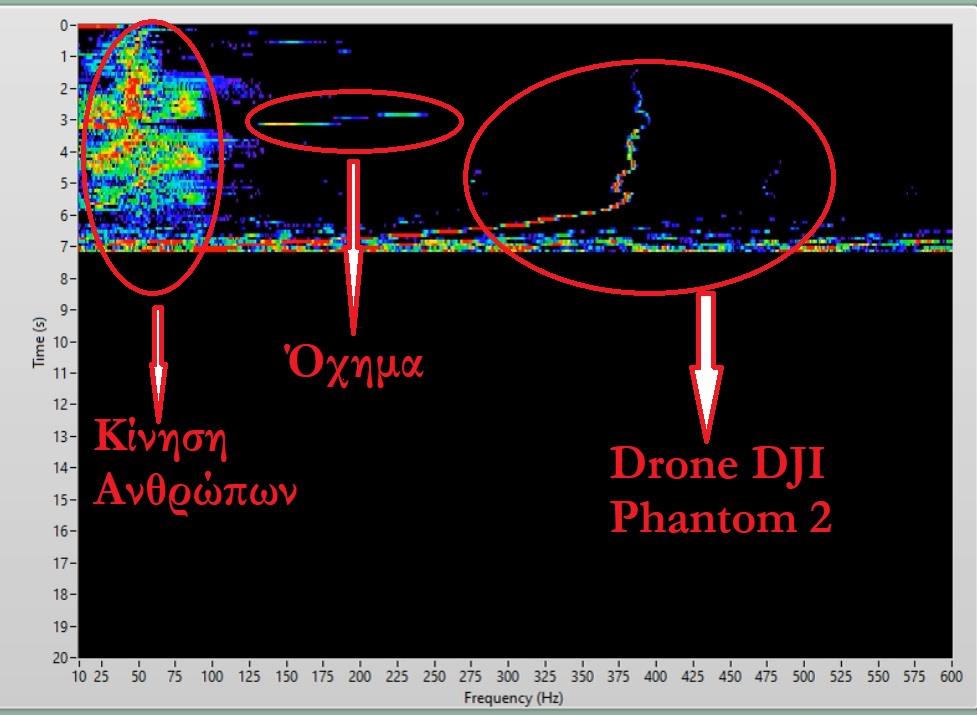Select the 225 label on Frequency axis

[x=398, y=677]
